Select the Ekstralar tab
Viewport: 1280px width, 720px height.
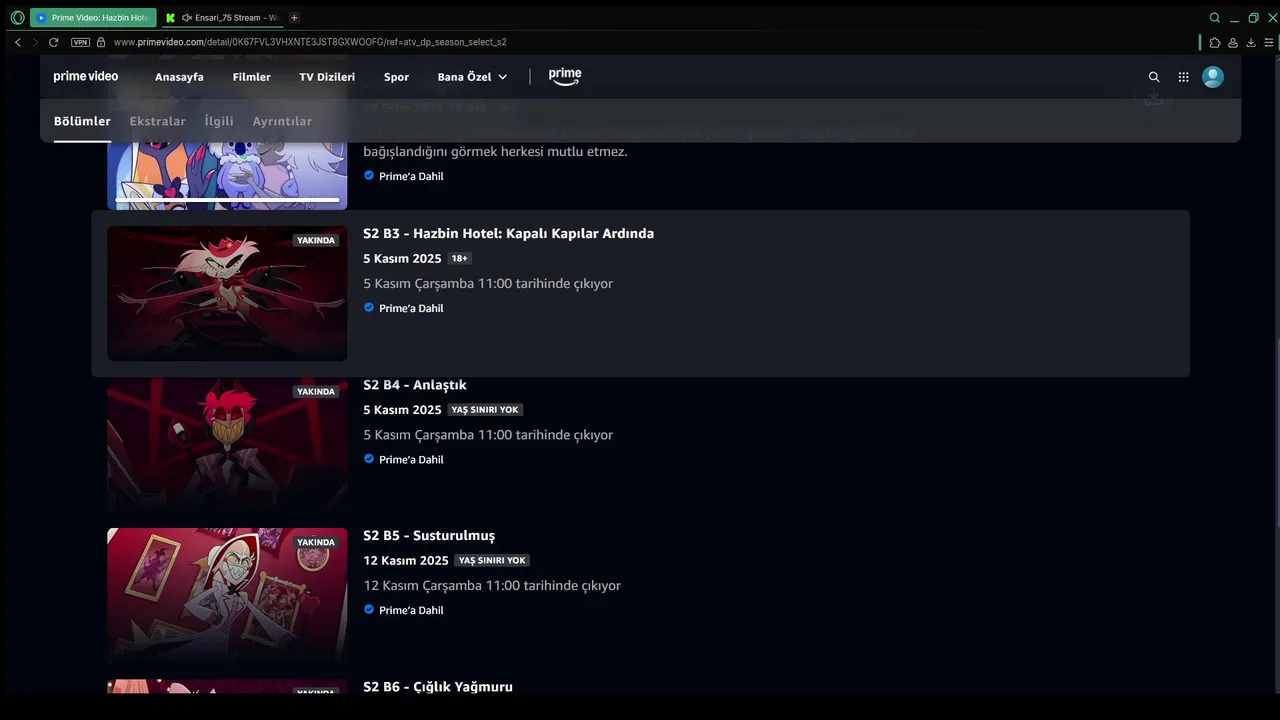(158, 121)
